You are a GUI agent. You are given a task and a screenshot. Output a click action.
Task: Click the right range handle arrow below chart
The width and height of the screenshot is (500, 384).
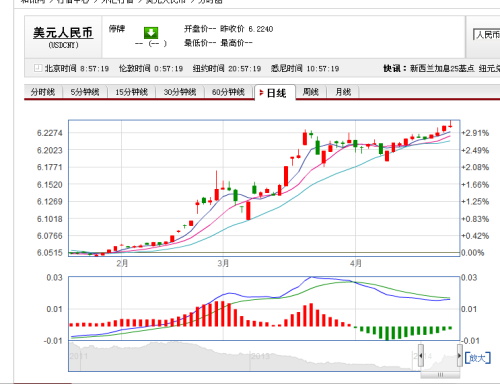pyautogui.click(x=459, y=355)
